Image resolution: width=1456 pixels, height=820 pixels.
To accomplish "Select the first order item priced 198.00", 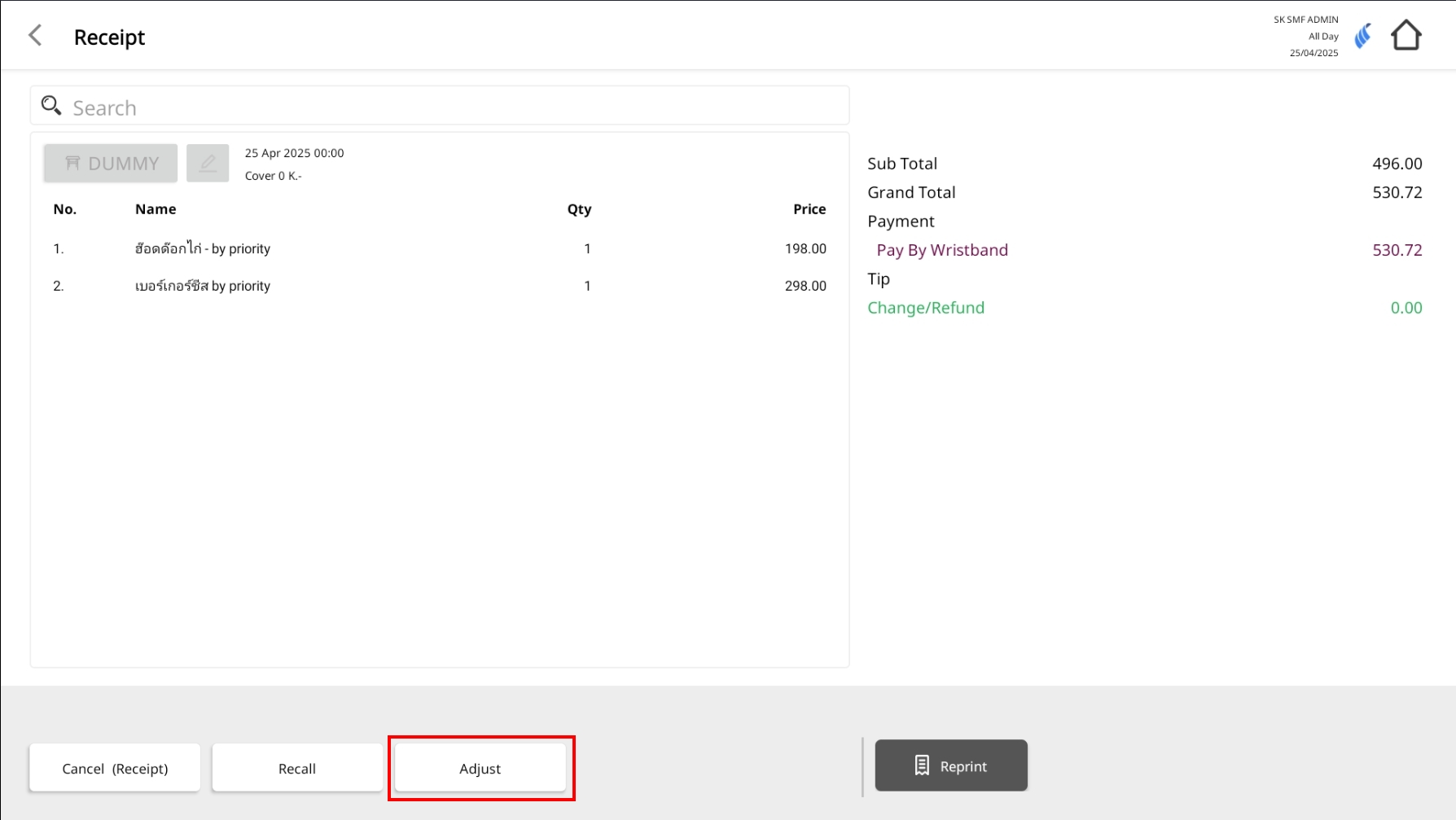I will 440,249.
